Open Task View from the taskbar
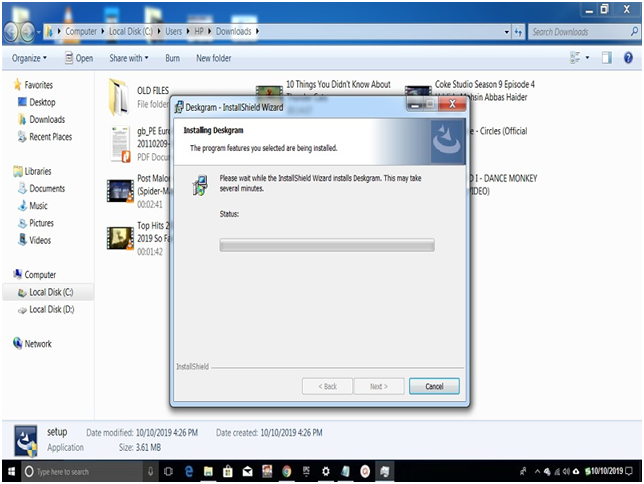 (168, 472)
